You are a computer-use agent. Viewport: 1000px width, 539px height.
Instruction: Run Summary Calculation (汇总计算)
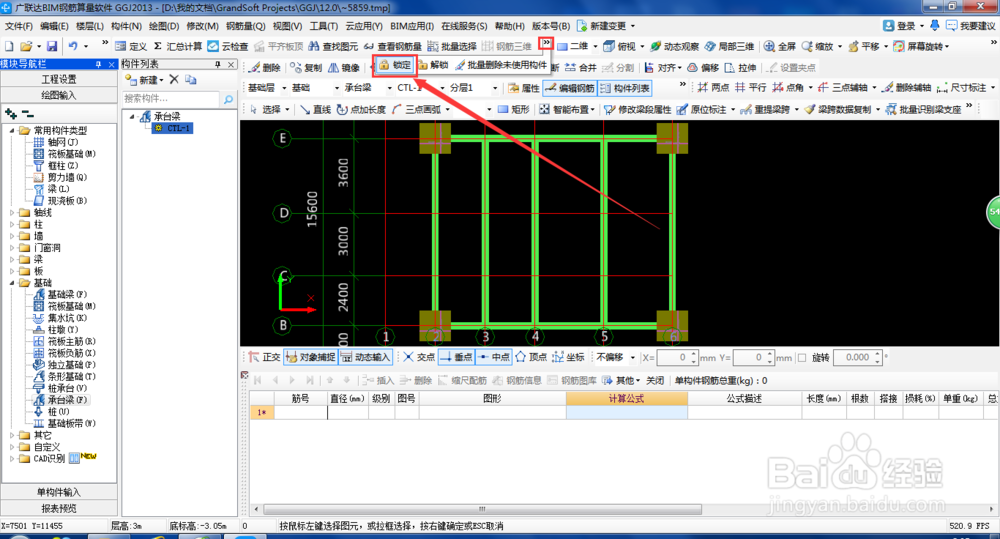tap(178, 46)
